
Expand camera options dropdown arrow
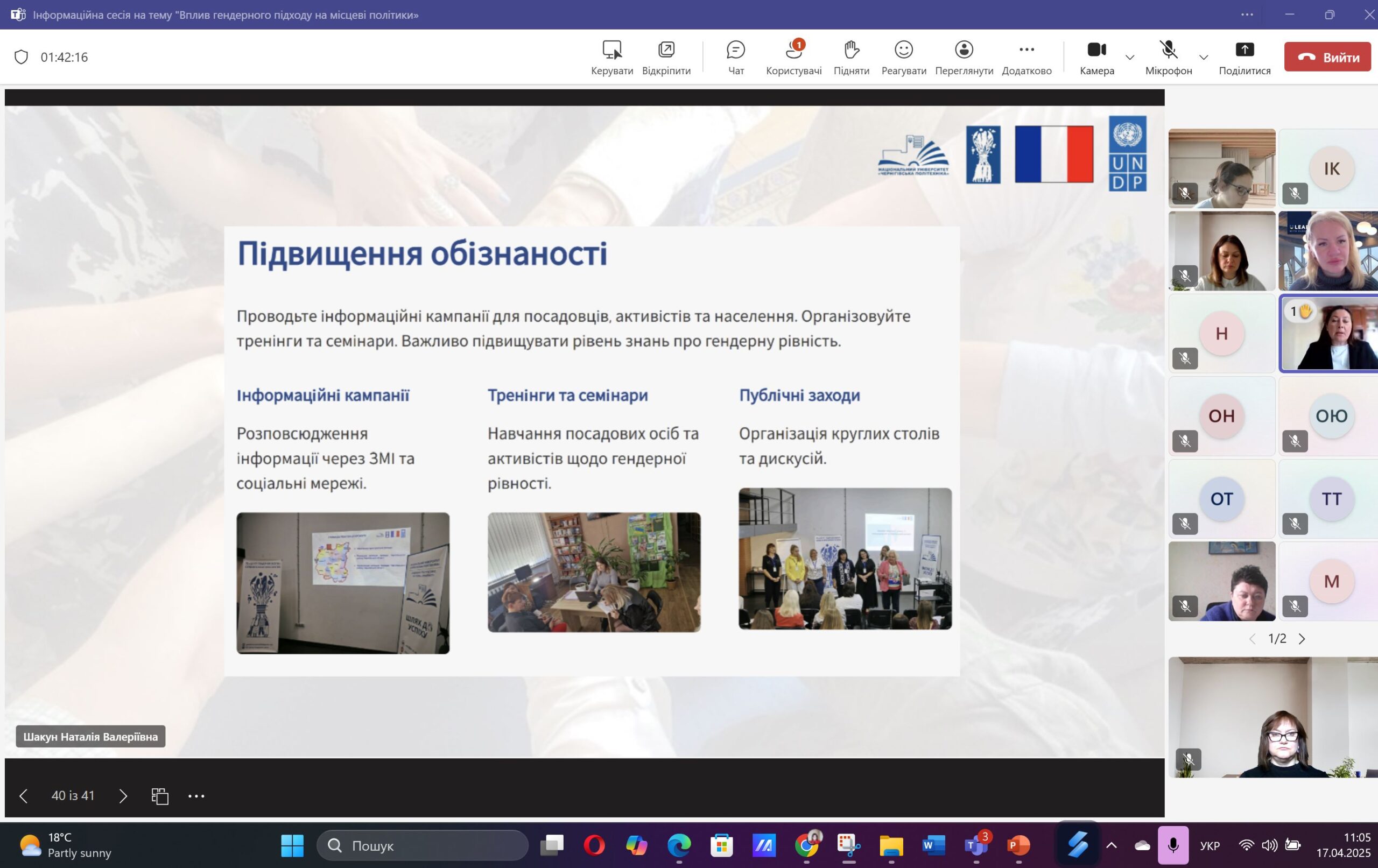[1130, 57]
